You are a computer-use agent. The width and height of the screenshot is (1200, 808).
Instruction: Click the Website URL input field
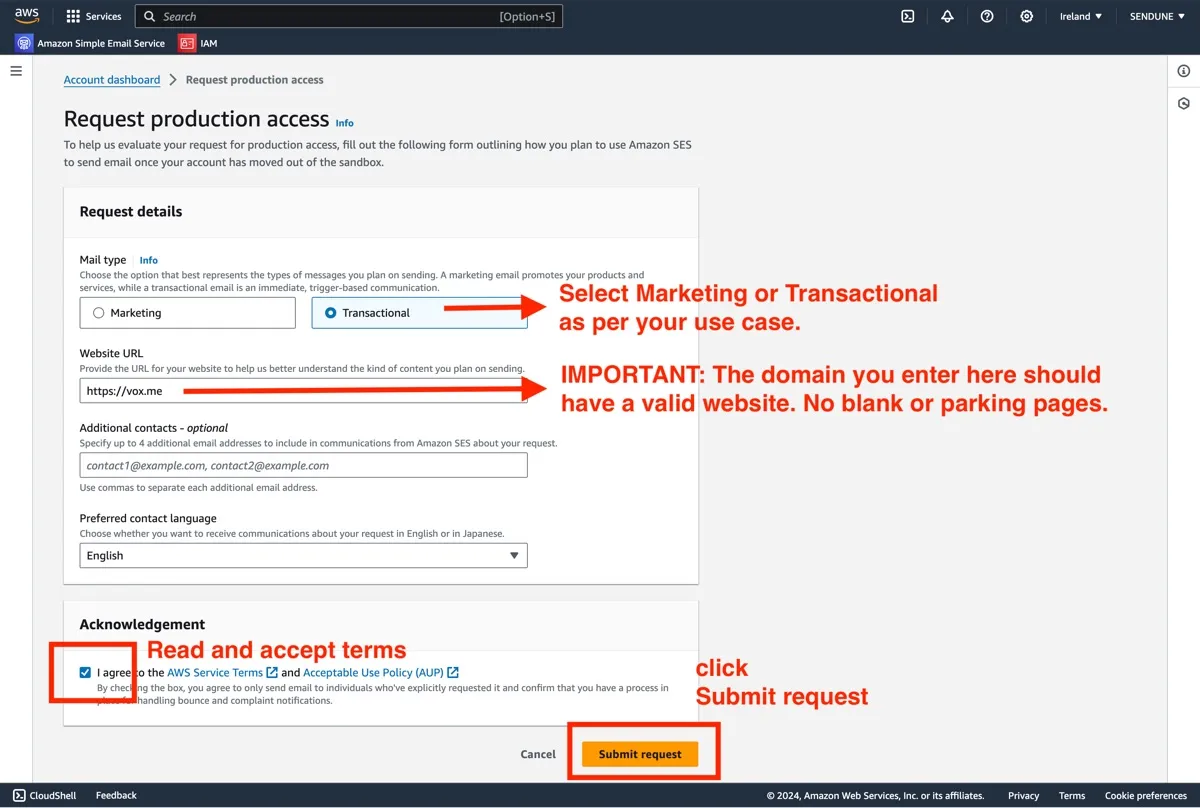[304, 391]
